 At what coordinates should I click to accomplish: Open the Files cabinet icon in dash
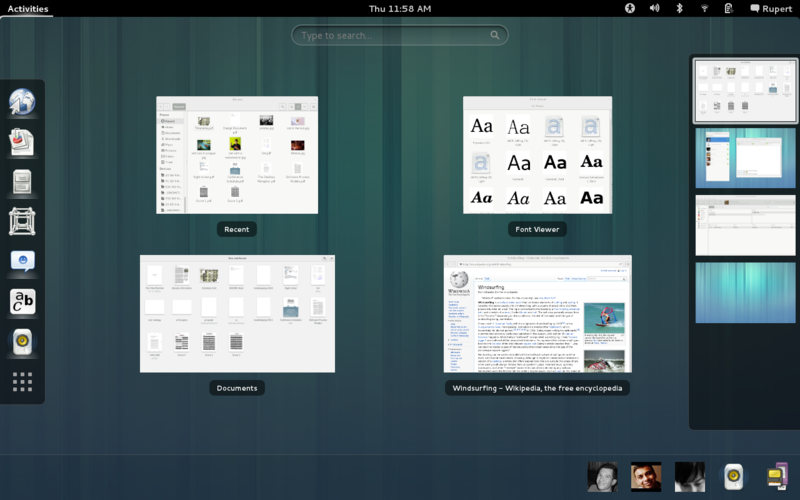tap(22, 182)
